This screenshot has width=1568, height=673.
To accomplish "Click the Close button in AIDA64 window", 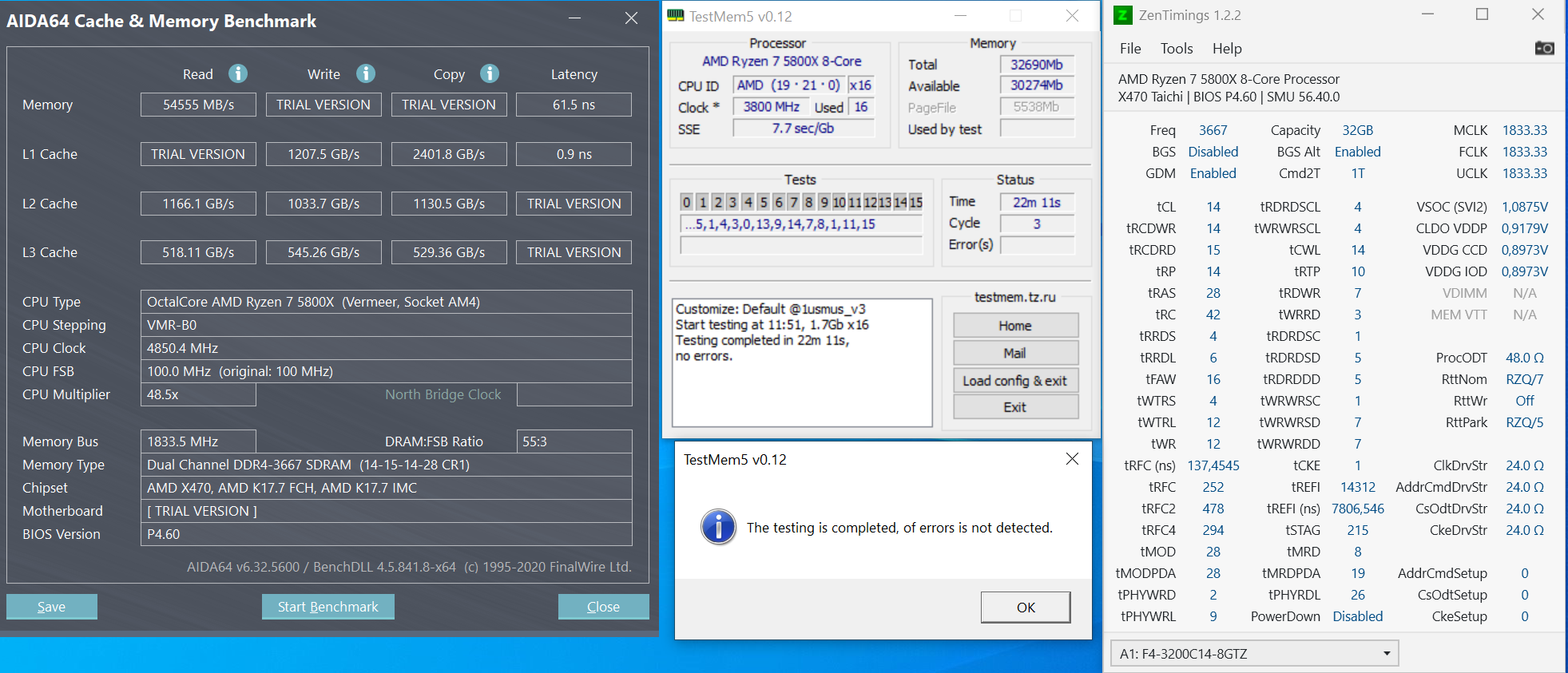I will coord(603,607).
